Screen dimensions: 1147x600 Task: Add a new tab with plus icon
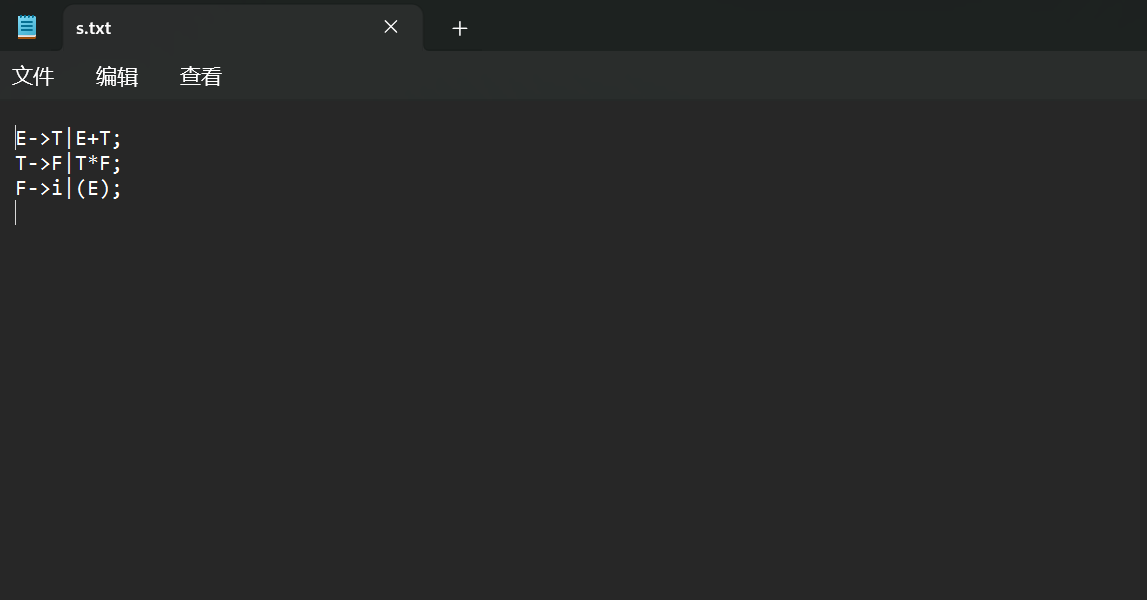pyautogui.click(x=459, y=29)
